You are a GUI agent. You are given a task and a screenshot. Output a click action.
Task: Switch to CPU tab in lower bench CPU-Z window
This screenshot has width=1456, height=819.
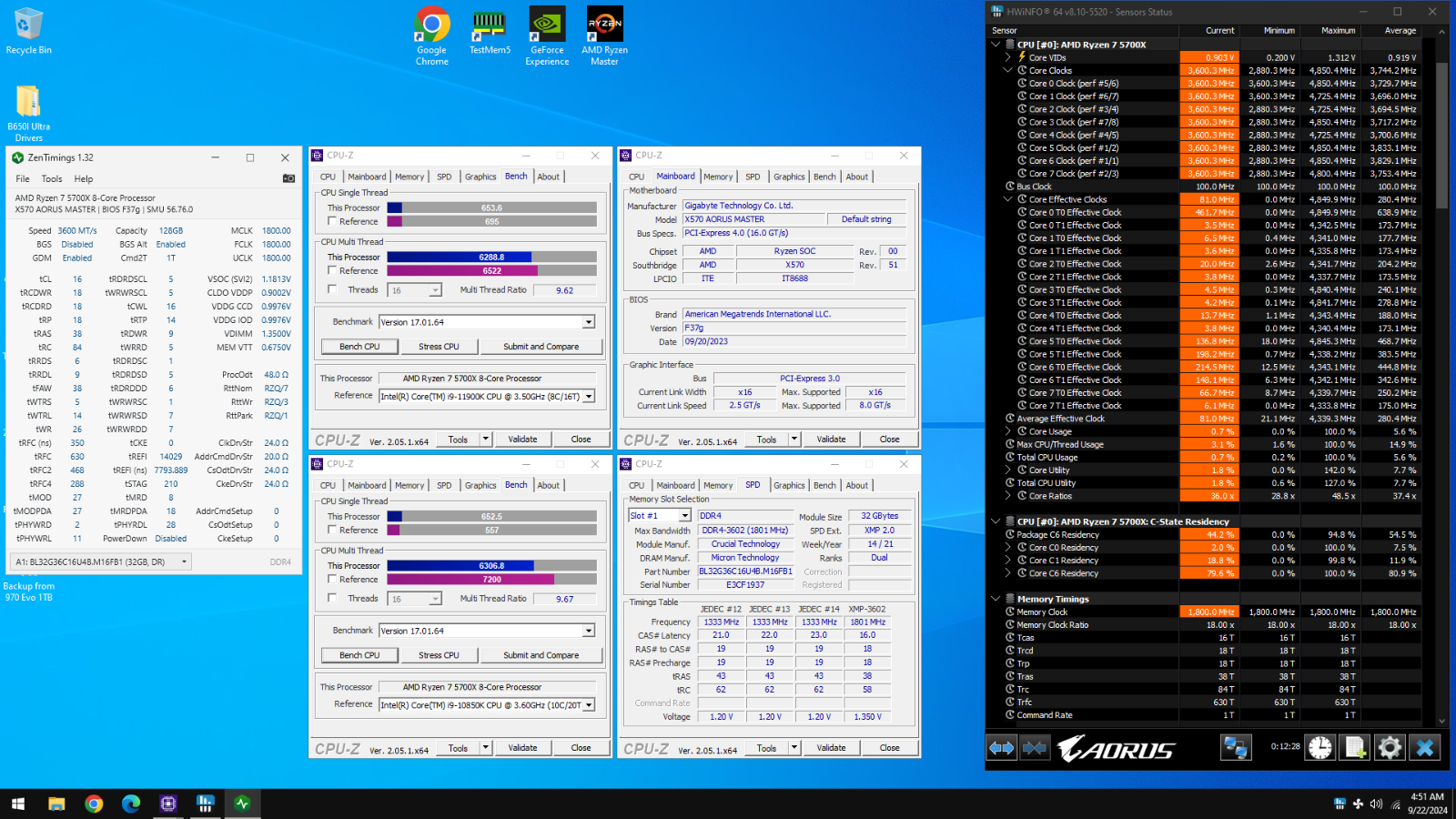pyautogui.click(x=328, y=485)
